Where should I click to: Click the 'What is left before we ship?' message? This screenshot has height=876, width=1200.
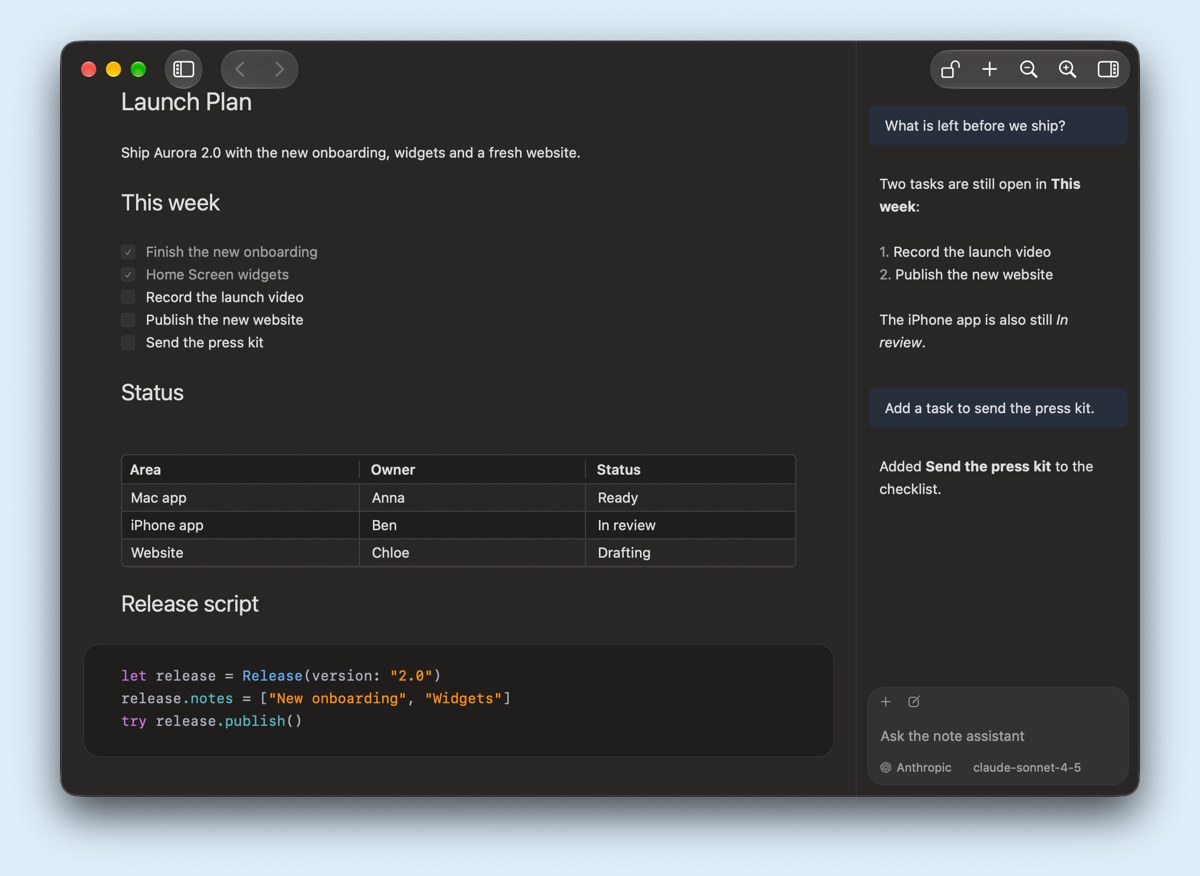[x=998, y=126]
